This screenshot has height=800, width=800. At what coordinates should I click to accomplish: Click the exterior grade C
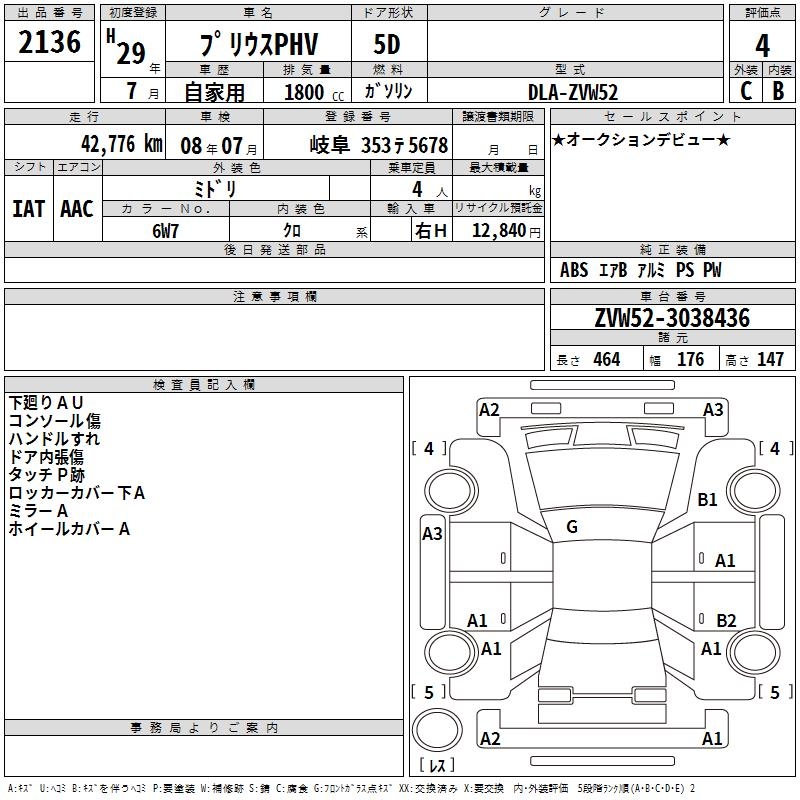pos(746,91)
